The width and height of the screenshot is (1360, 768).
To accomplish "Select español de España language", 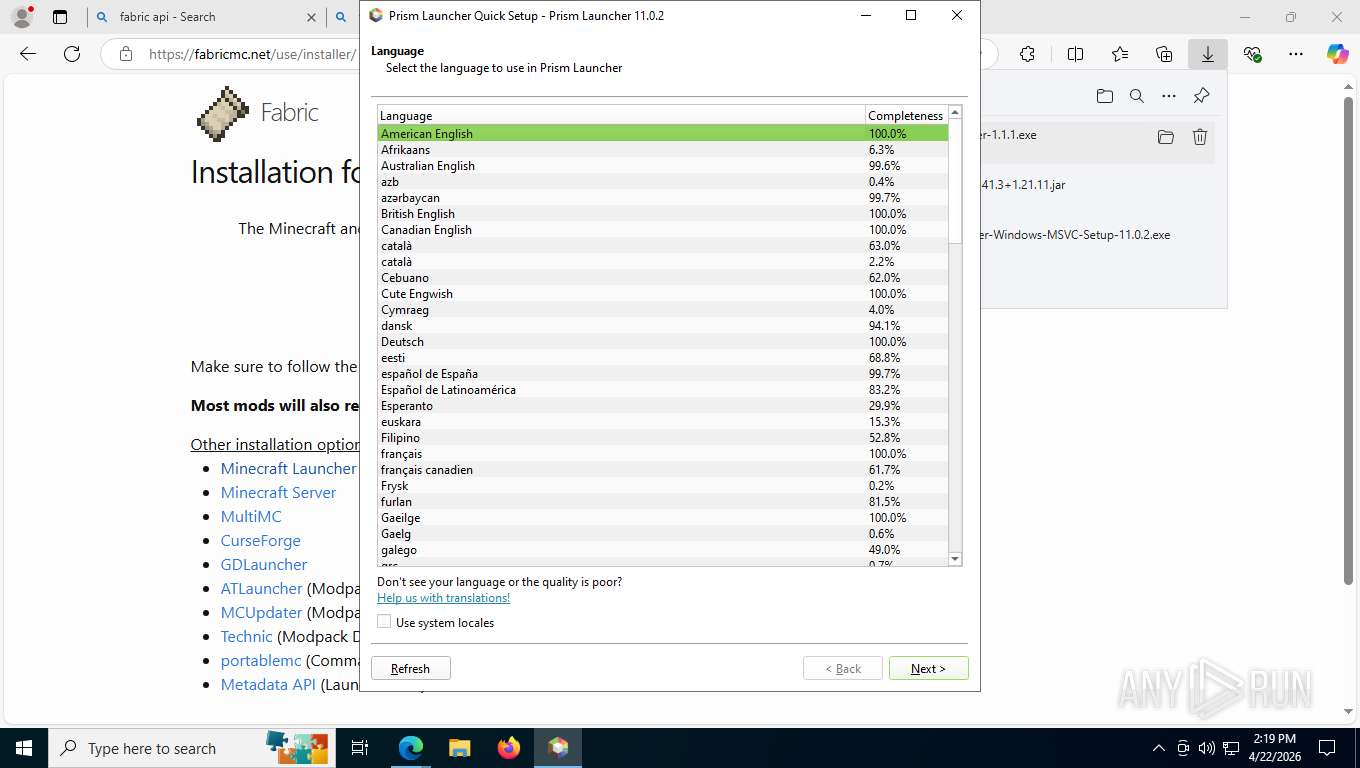I will click(x=662, y=373).
